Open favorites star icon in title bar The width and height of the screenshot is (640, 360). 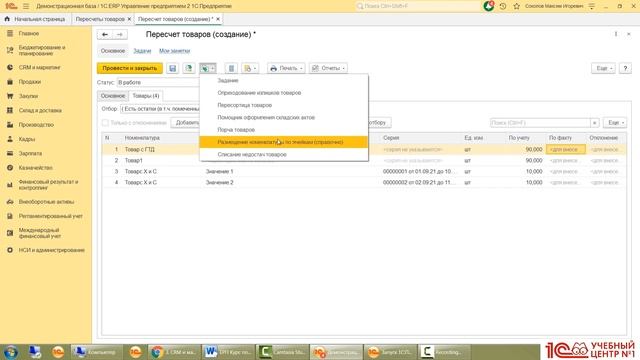point(516,6)
